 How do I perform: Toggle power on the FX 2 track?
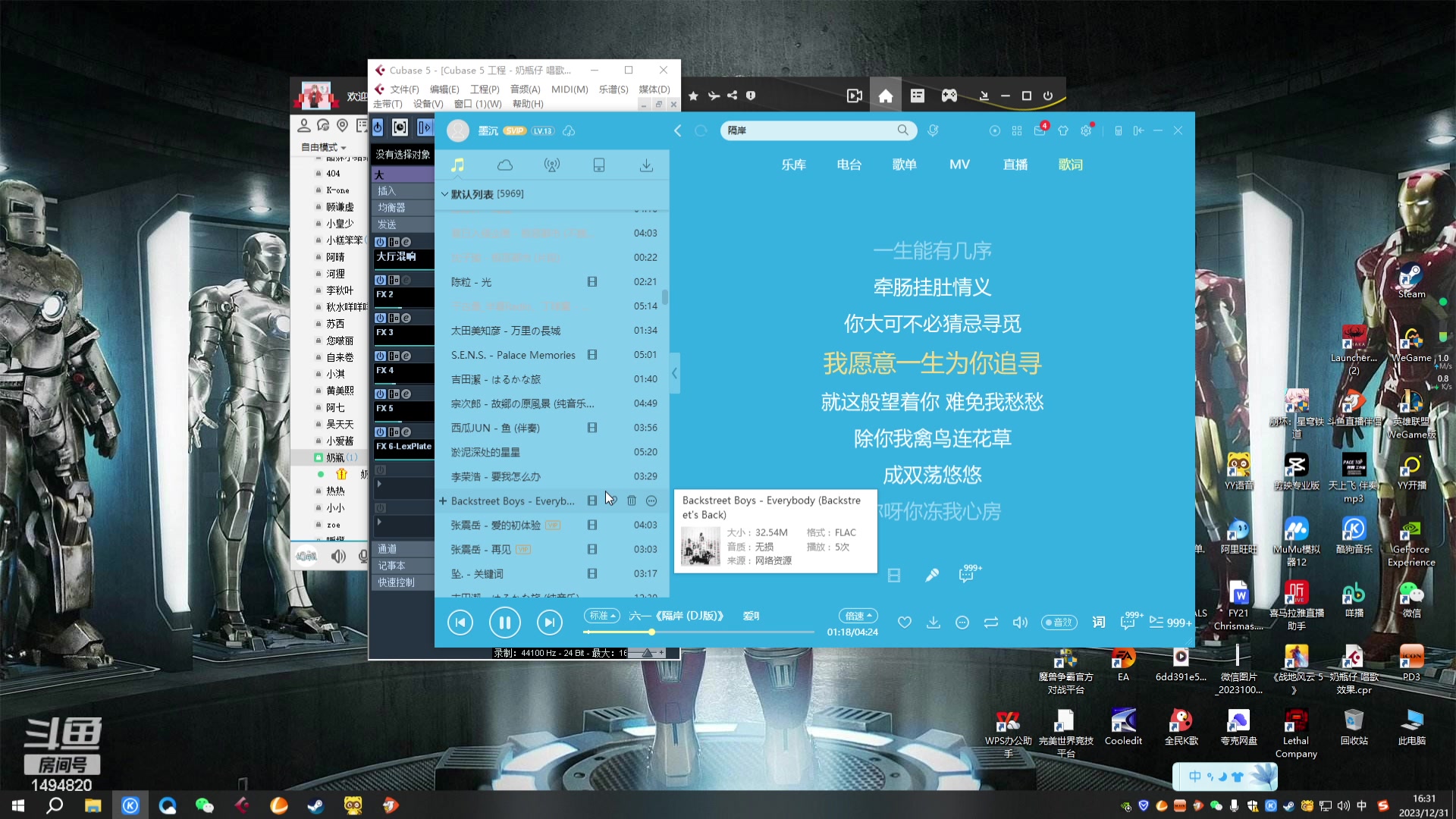380,280
